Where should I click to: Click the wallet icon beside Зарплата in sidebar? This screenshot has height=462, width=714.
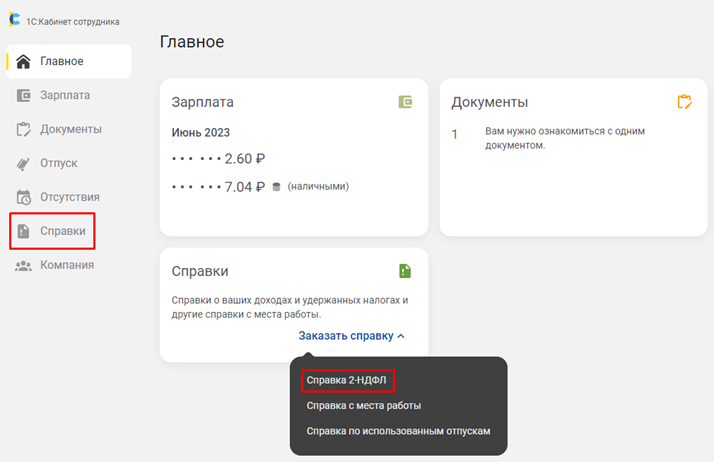click(24, 95)
